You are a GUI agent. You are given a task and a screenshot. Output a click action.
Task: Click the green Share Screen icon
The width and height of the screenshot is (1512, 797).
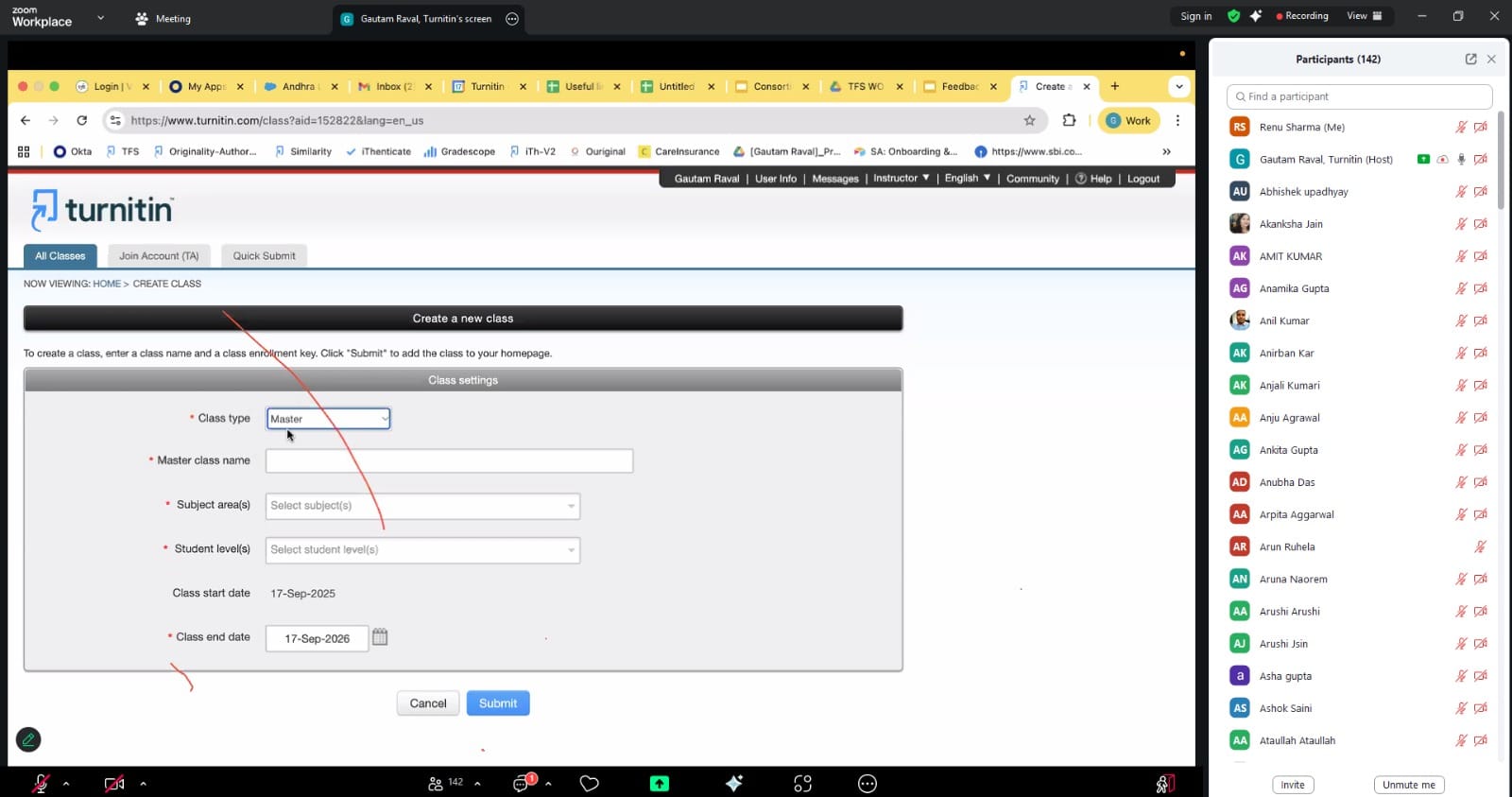coord(660,784)
